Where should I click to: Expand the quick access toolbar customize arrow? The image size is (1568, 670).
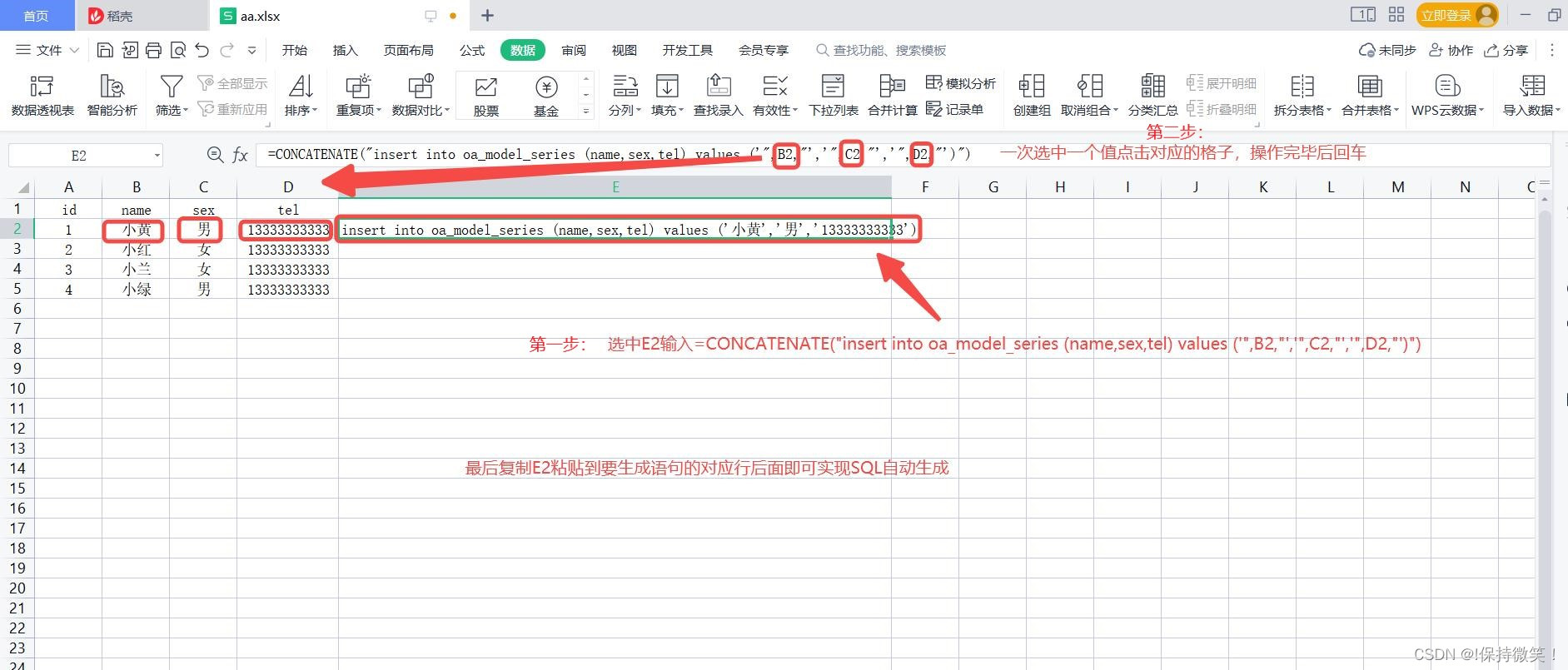[251, 50]
